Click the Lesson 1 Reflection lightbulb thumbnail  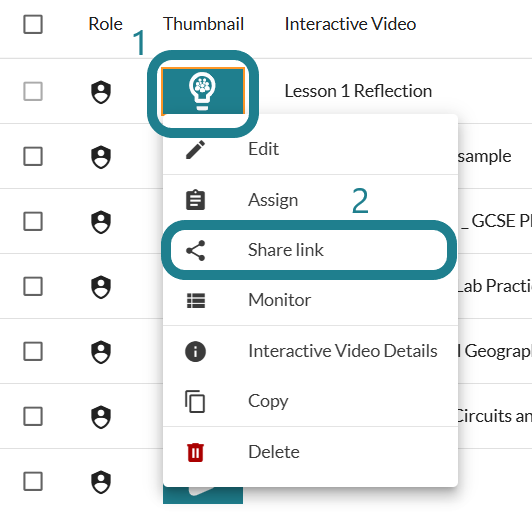203,91
